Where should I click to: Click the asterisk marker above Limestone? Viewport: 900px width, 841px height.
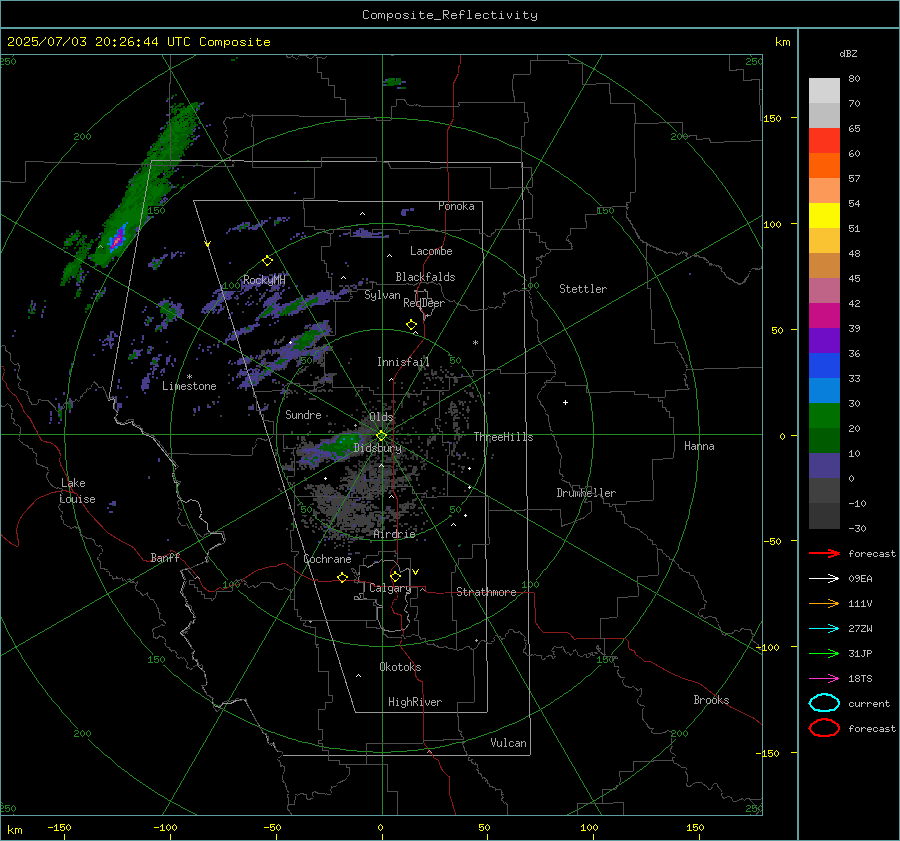tap(189, 377)
